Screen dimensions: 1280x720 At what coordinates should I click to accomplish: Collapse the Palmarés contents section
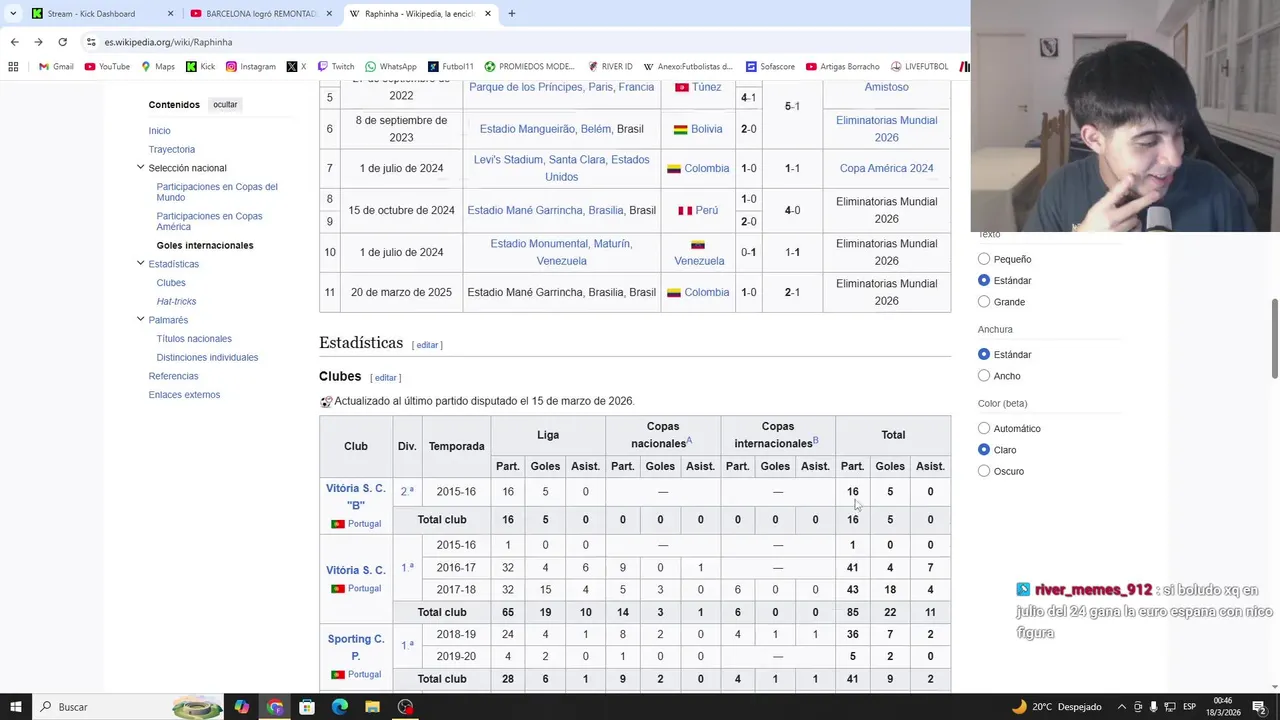[140, 319]
